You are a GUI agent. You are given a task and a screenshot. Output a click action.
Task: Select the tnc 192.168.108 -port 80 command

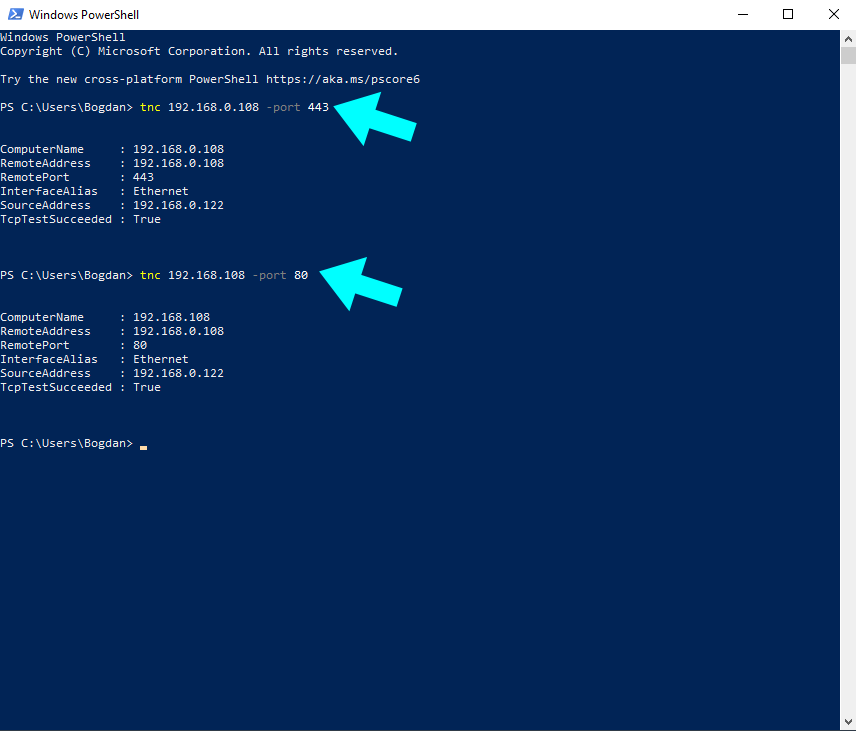click(x=224, y=274)
